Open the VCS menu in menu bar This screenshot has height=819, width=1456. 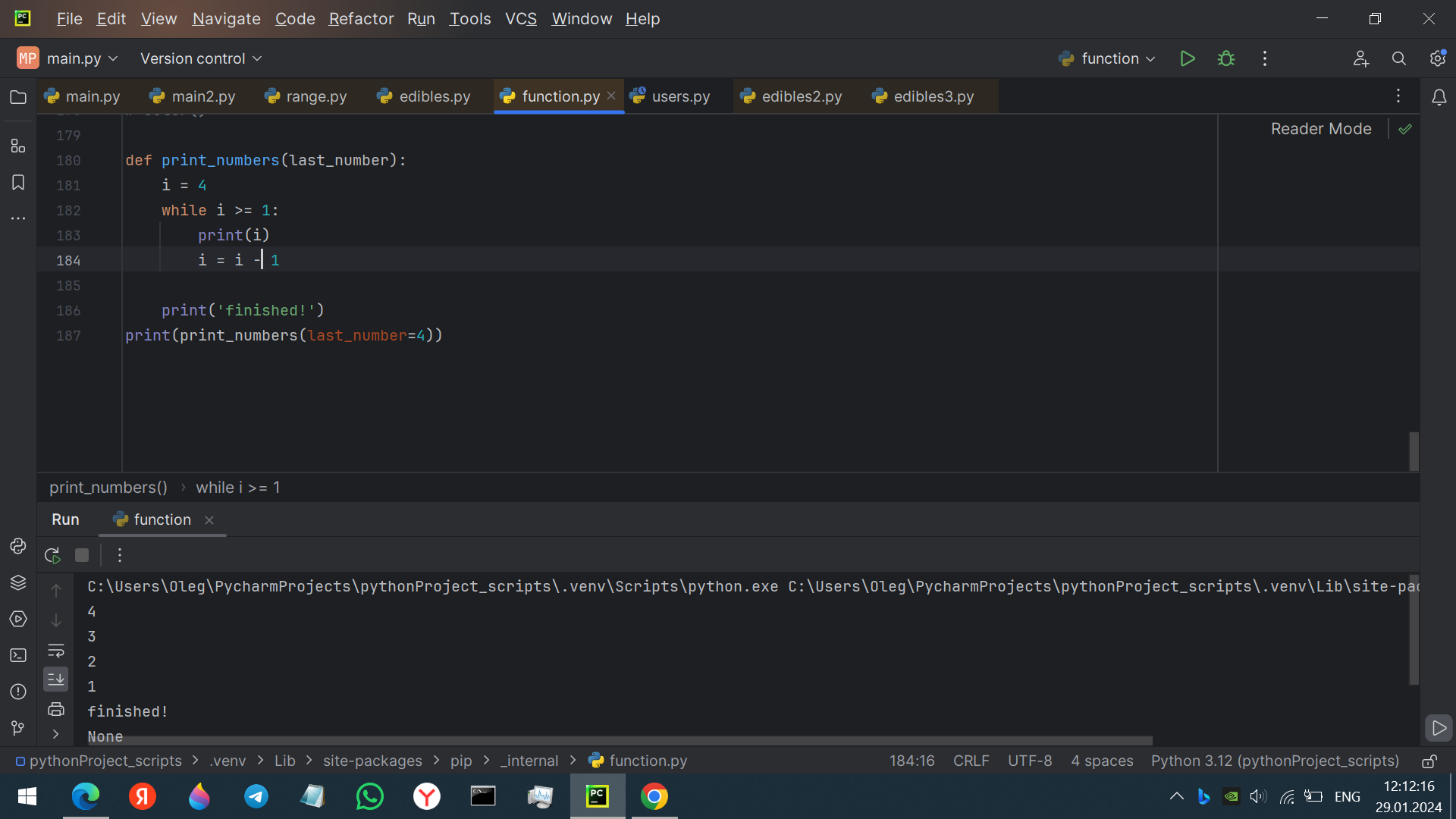[x=519, y=18]
